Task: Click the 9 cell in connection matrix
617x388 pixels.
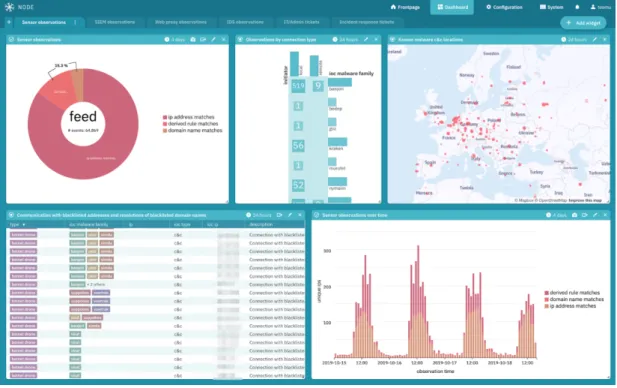Action: (x=318, y=86)
